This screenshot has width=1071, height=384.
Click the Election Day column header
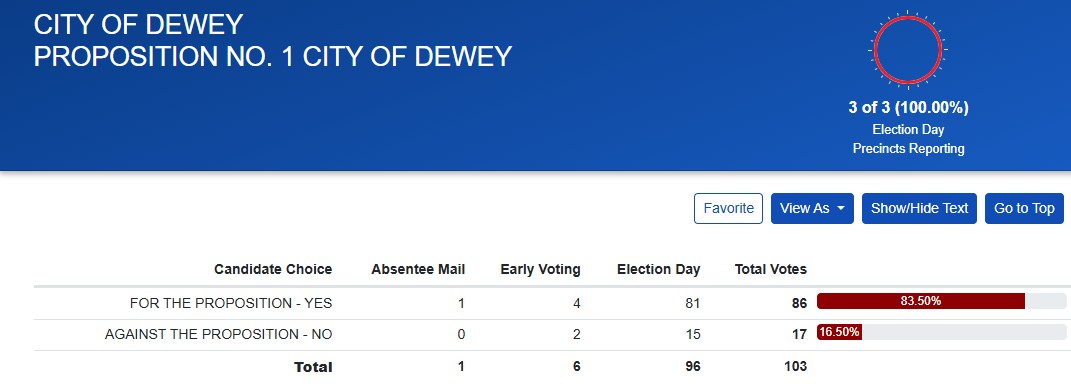pyautogui.click(x=658, y=269)
